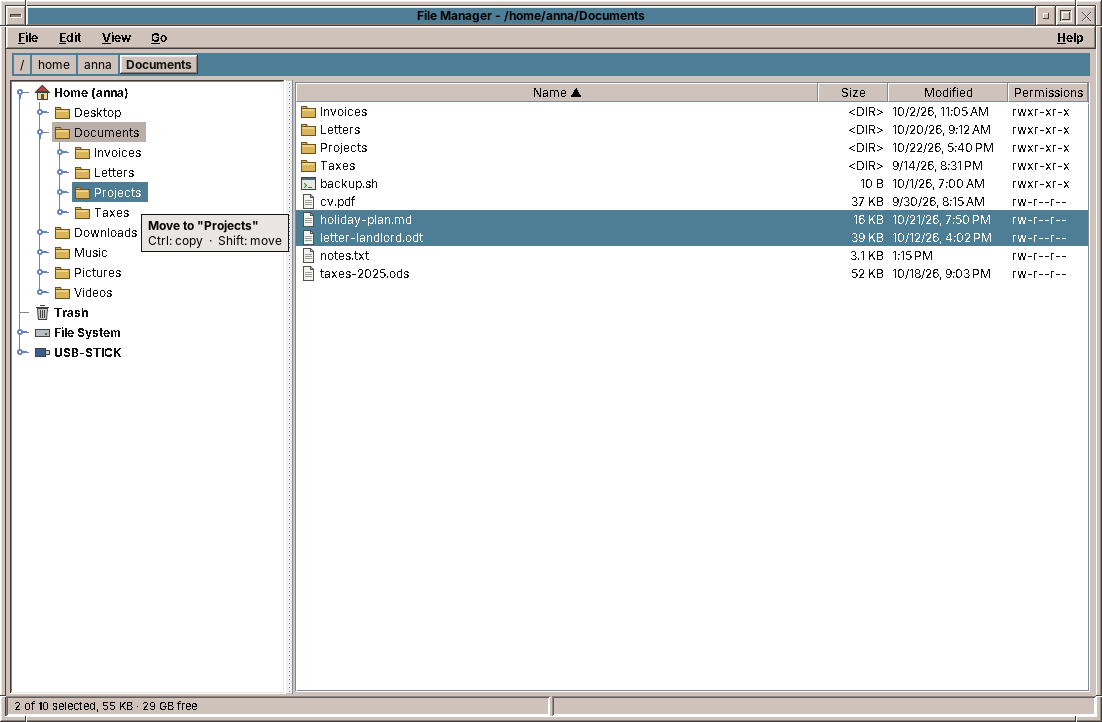Click the Trash can icon in the tree
The image size is (1102, 722).
42,313
